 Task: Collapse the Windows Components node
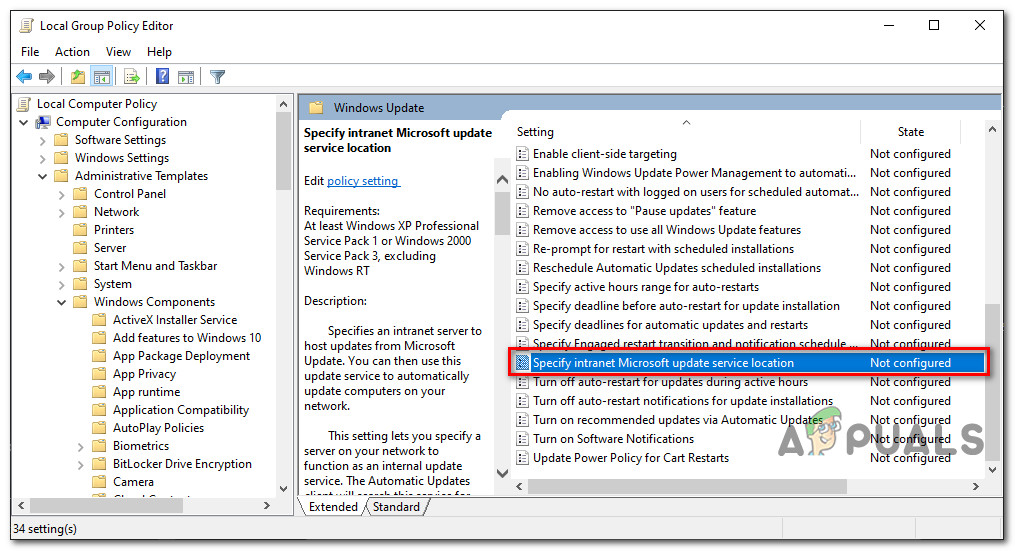61,302
